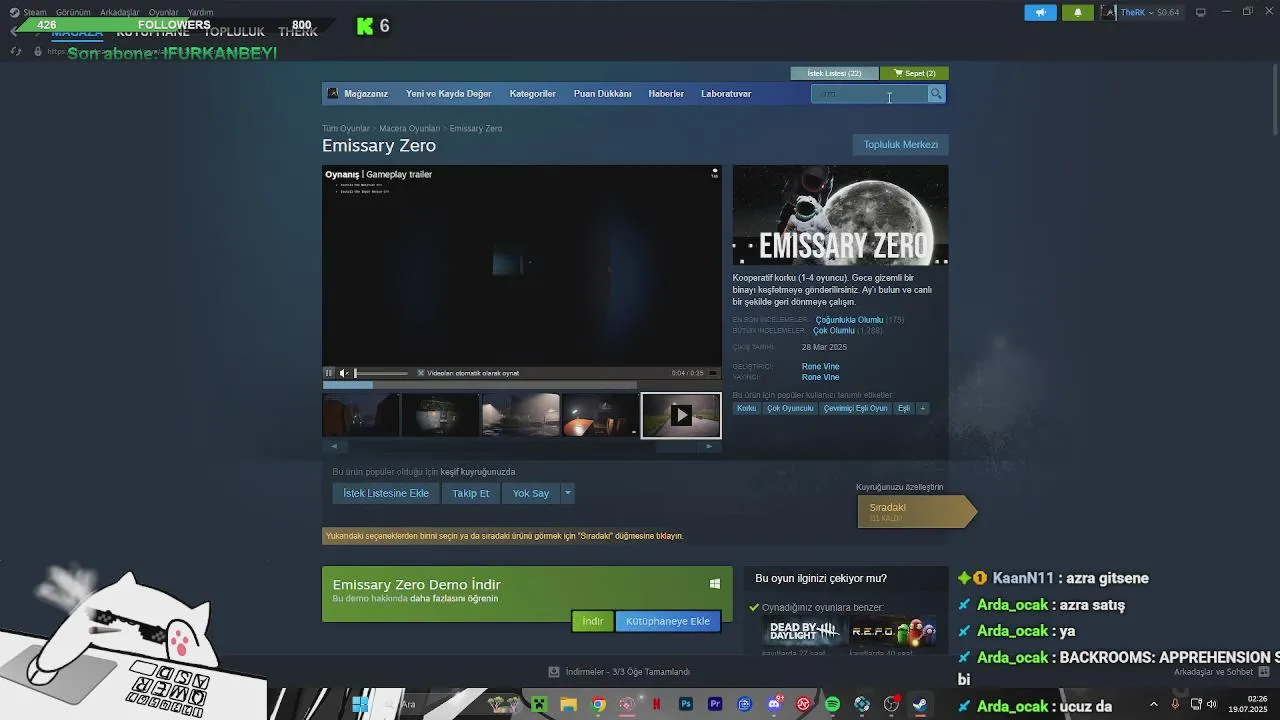
Task: Open Sepet (2) cart button
Action: pyautogui.click(x=914, y=73)
